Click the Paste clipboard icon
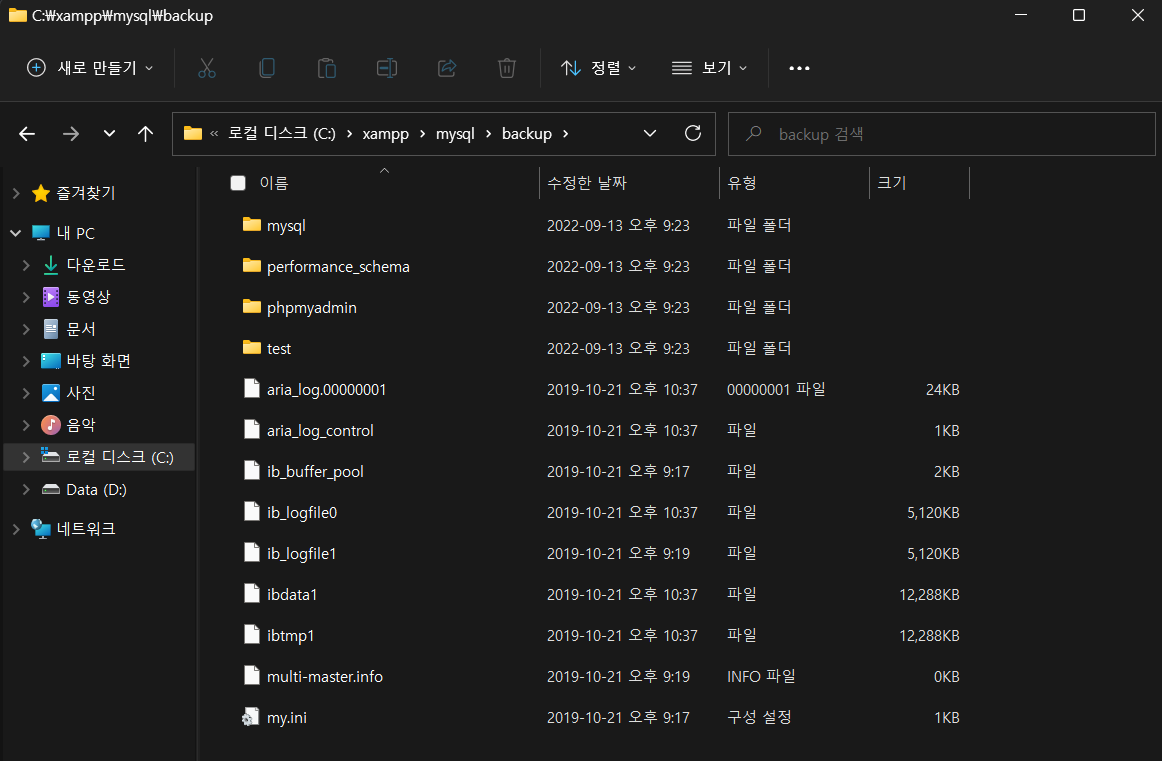1162x761 pixels. [x=327, y=68]
